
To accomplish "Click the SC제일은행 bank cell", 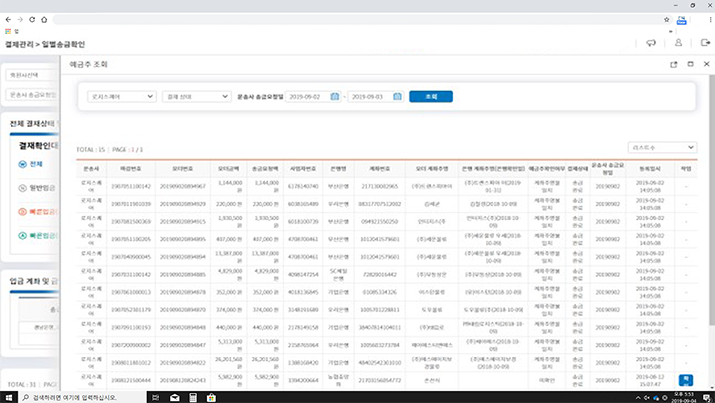I will [338, 274].
